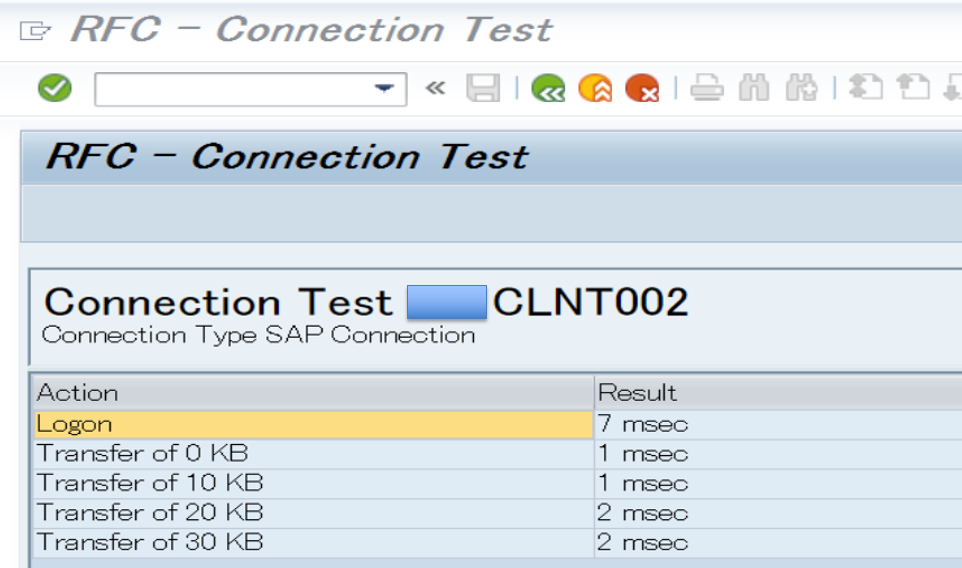Click the Find Next binoculars icon
962x568 pixels.
coord(801,88)
